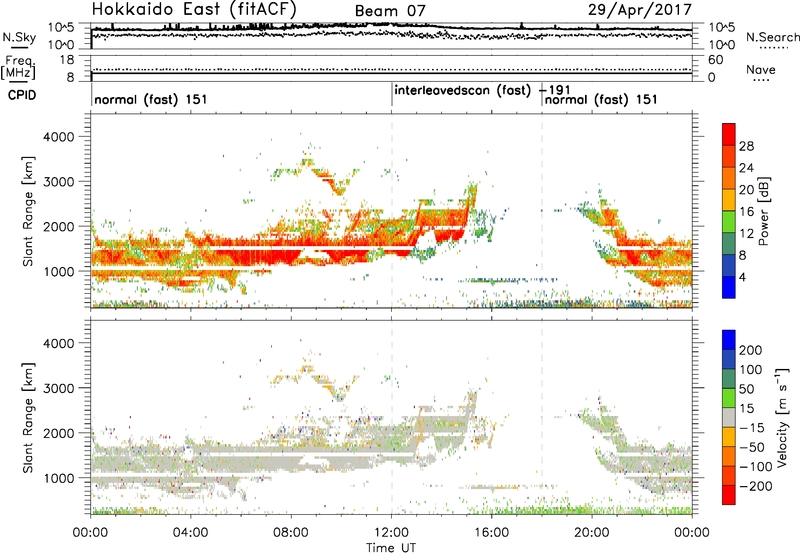Click the '18' frequency axis tick
This screenshot has width=800, height=554.
[x=67, y=60]
